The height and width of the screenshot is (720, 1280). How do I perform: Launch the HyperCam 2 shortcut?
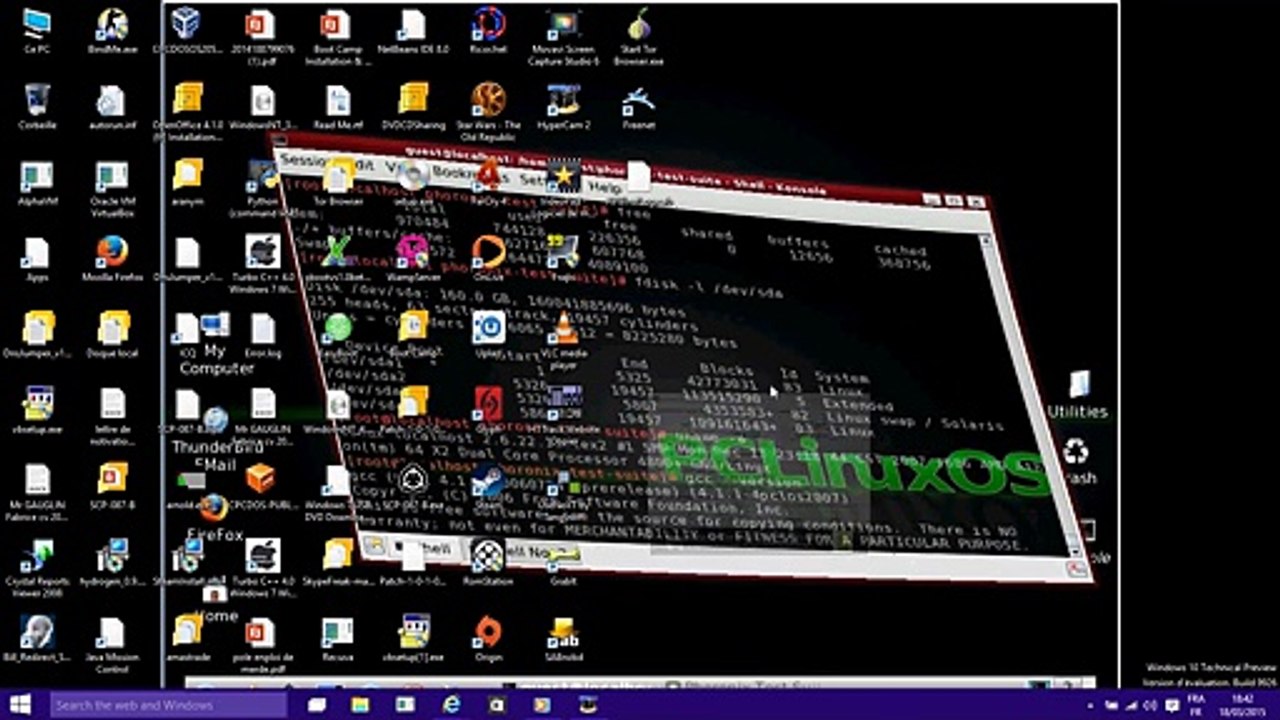pos(564,106)
